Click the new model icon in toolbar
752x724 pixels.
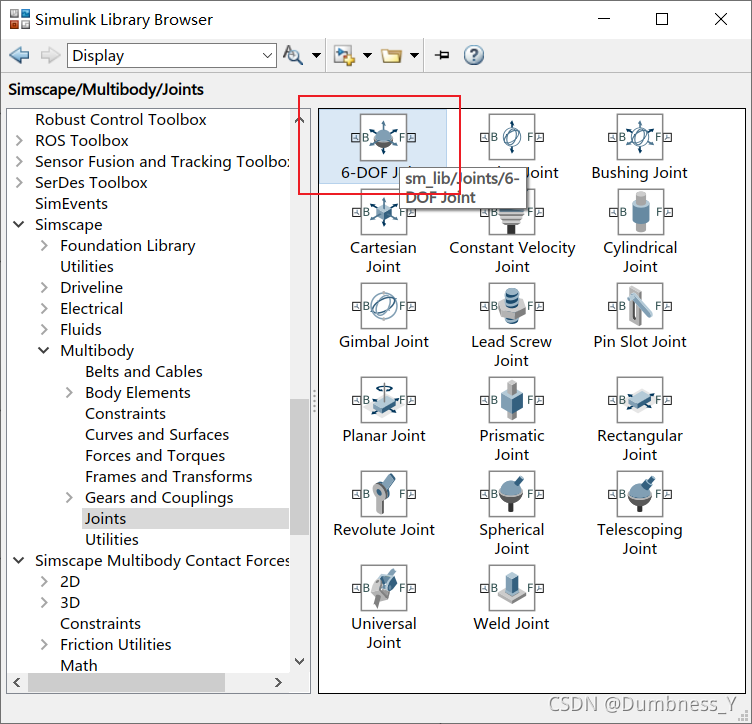tap(344, 56)
